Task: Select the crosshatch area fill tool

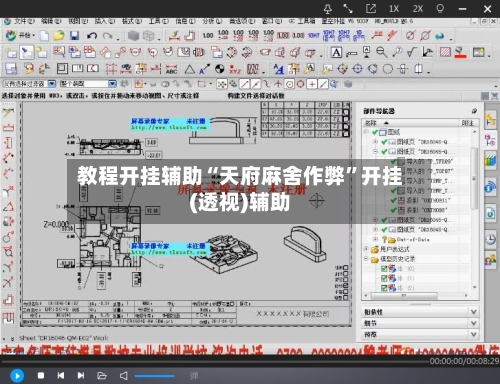Action: (445, 52)
